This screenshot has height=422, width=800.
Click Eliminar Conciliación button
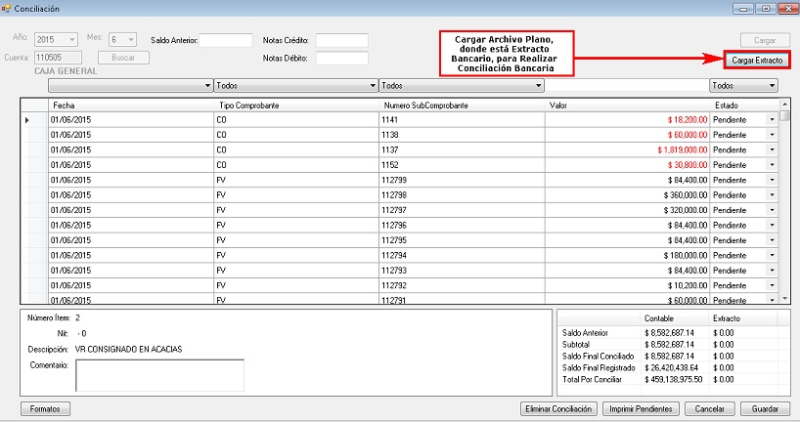559,409
